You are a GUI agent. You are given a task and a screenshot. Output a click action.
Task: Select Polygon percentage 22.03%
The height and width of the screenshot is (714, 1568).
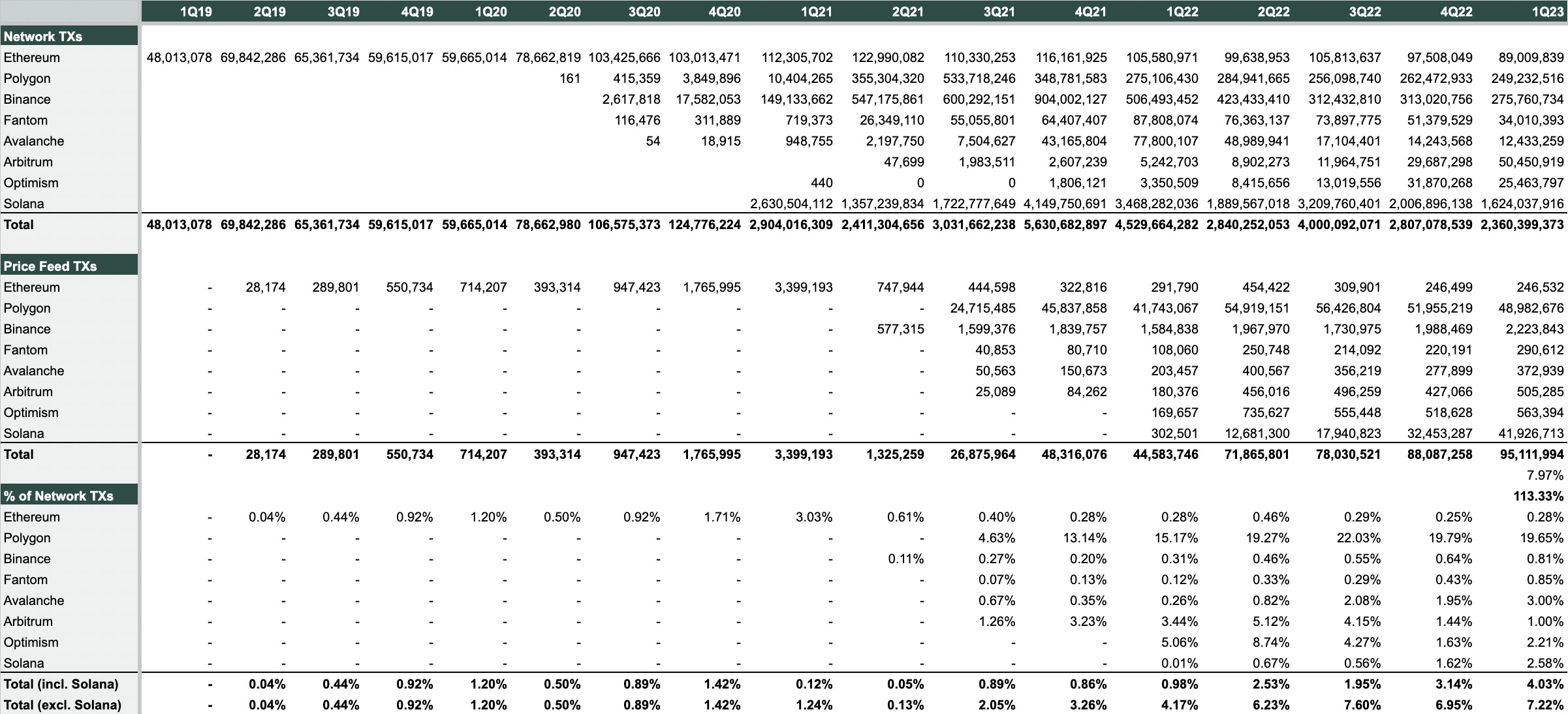click(1359, 538)
